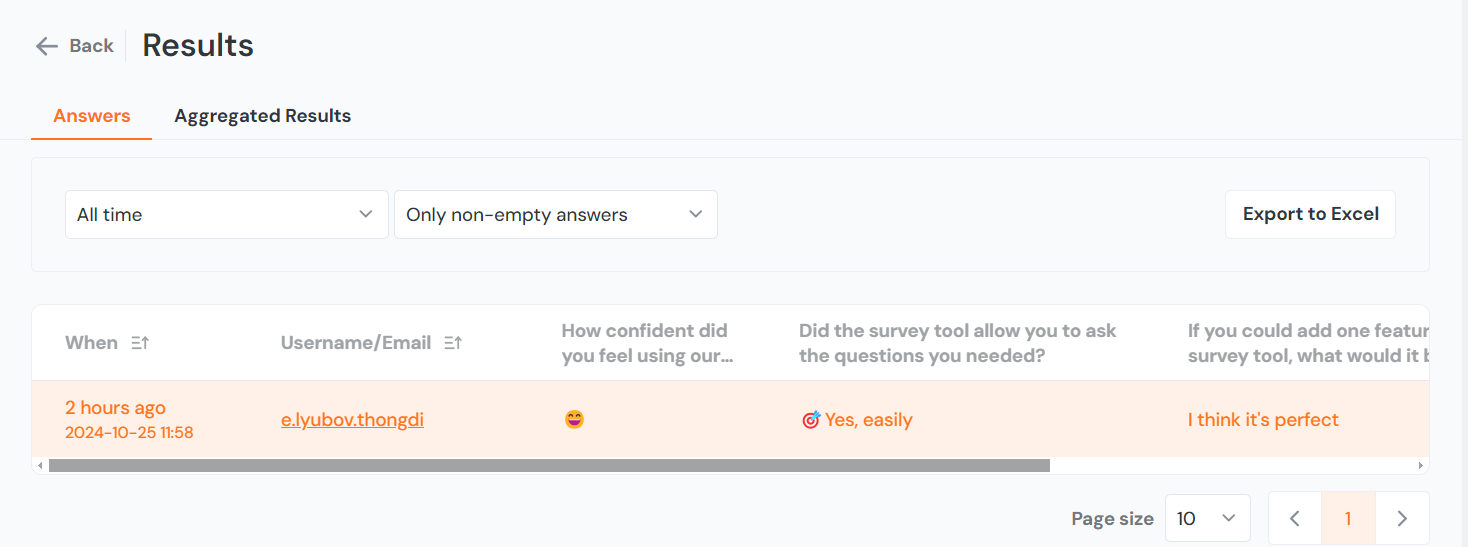Select page number 1
This screenshot has width=1468, height=547.
tap(1348, 518)
